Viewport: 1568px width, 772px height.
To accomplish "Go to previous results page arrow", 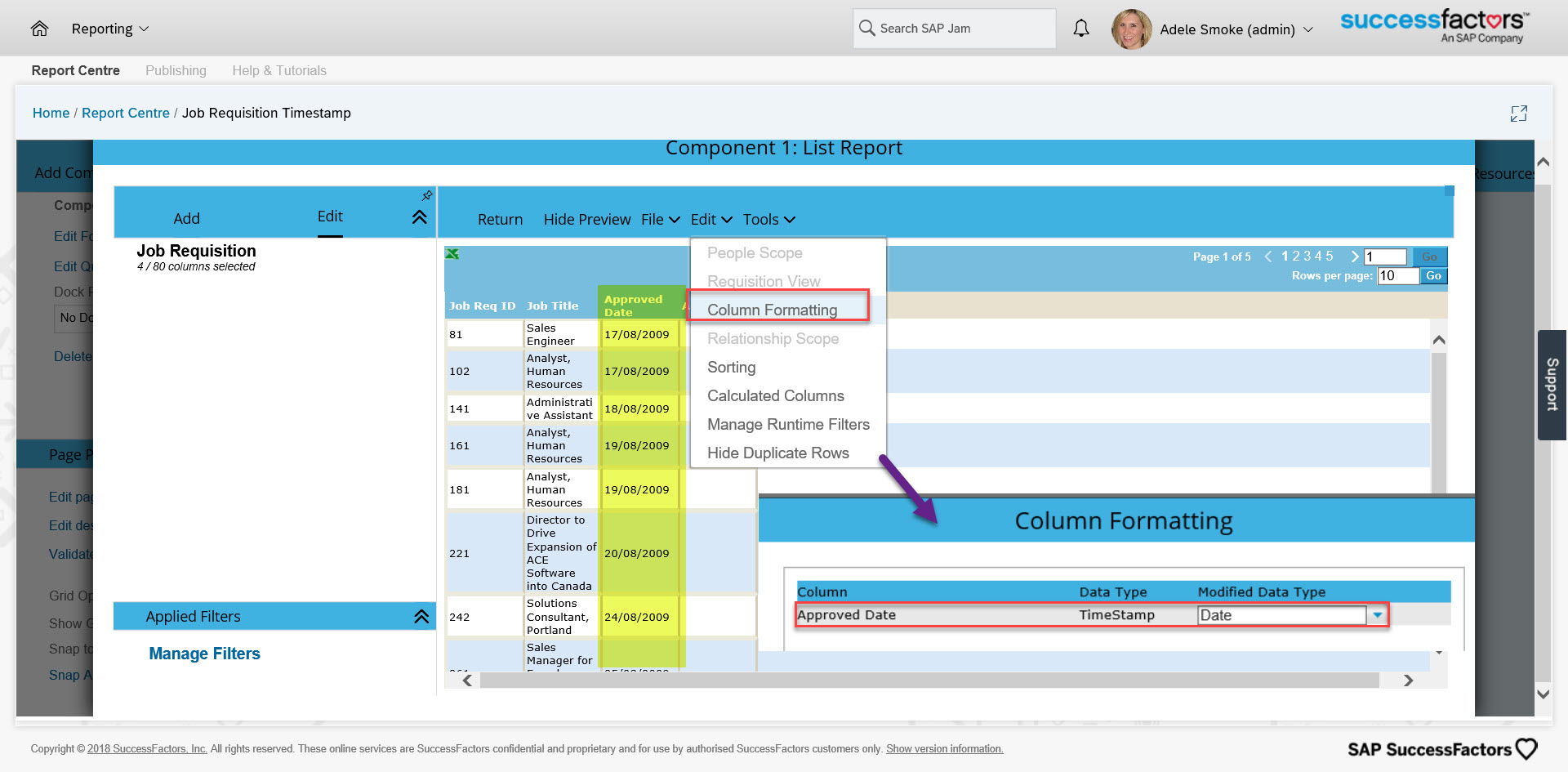I will coord(1268,257).
